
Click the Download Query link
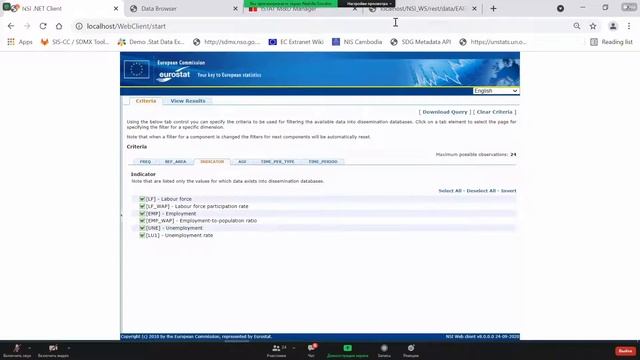coord(444,112)
